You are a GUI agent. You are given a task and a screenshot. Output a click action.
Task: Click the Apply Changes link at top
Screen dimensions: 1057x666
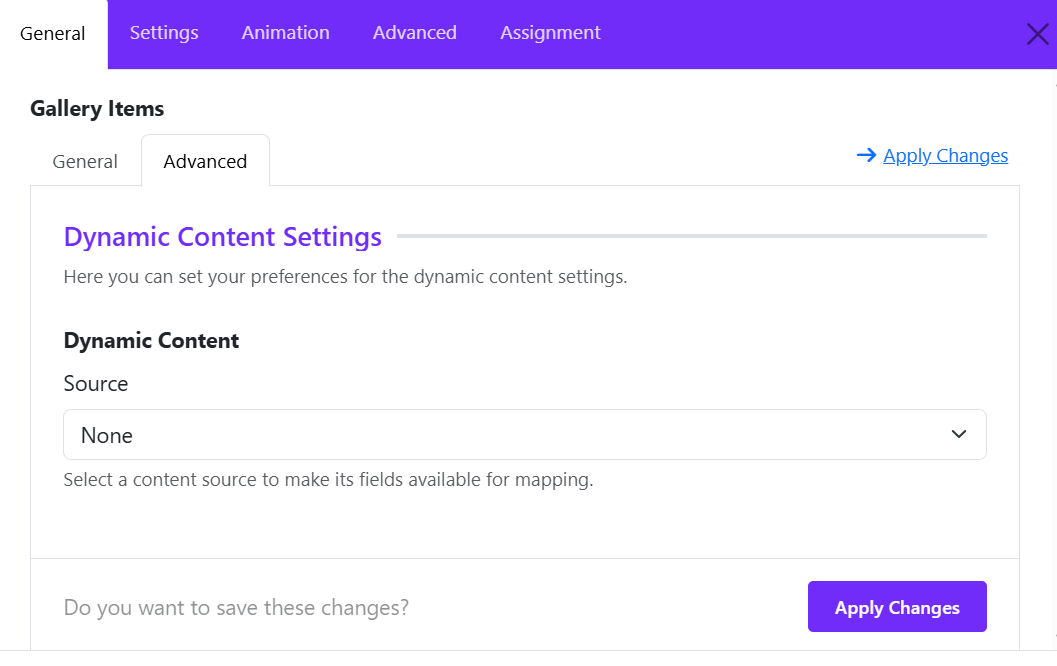coord(945,156)
